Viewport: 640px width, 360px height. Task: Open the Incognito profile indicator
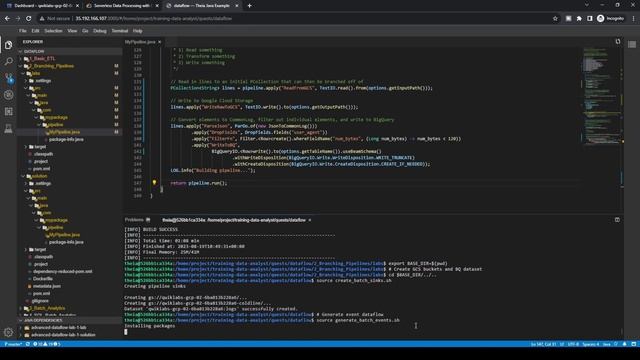click(611, 18)
